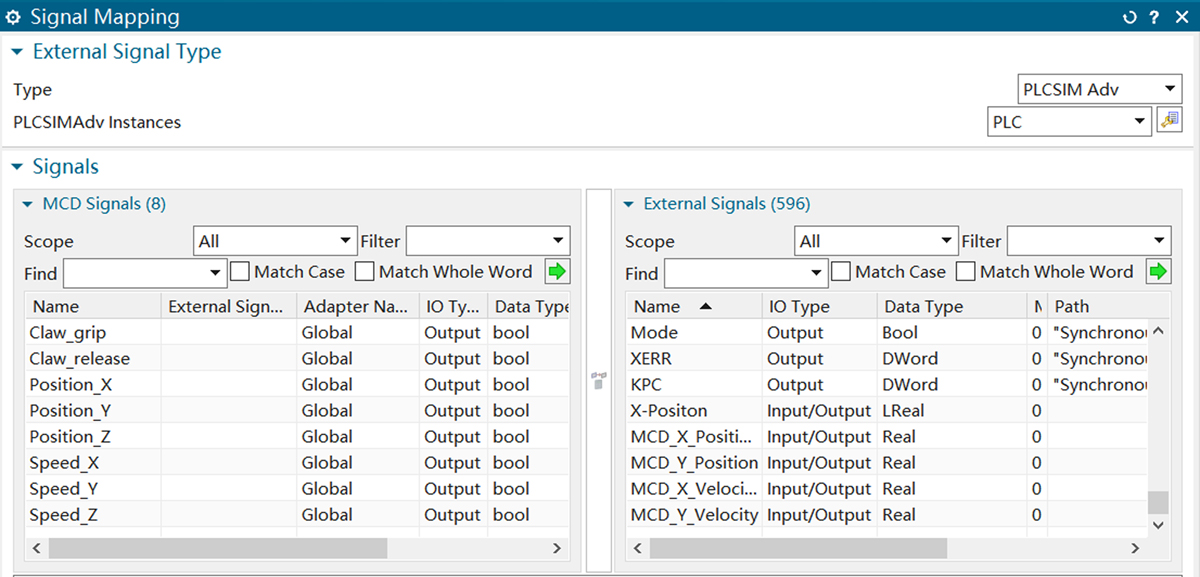The height and width of the screenshot is (577, 1200).
Task: Open the MCD Signals Filter dropdown
Action: click(x=488, y=241)
